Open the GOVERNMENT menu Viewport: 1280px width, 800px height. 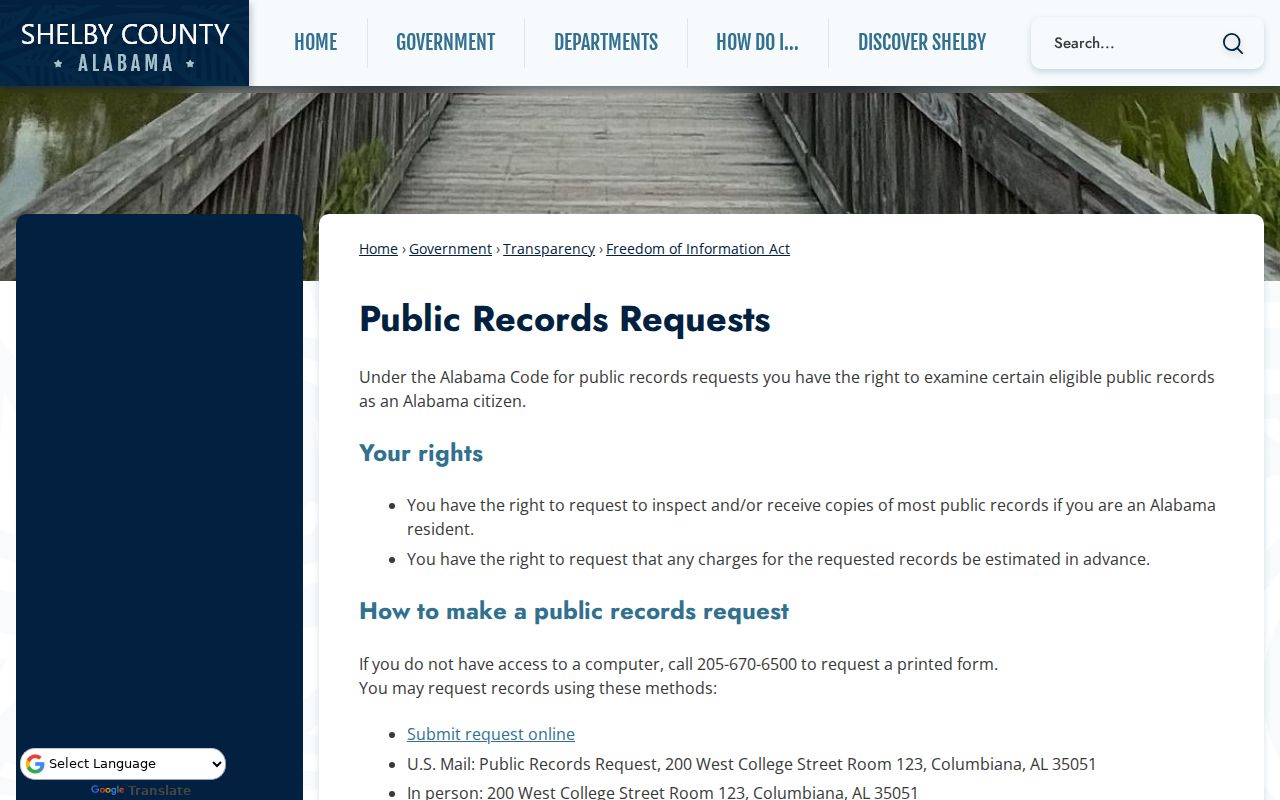pos(445,42)
